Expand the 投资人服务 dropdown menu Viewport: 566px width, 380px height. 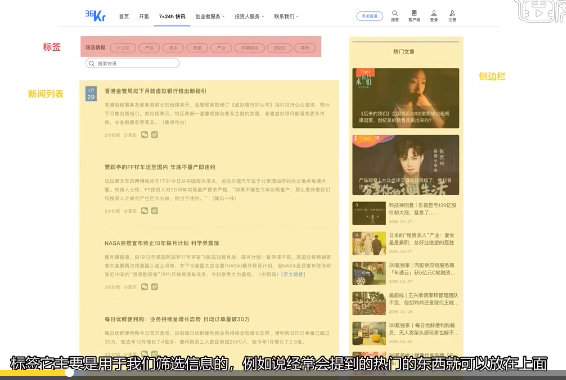pyautogui.click(x=249, y=17)
